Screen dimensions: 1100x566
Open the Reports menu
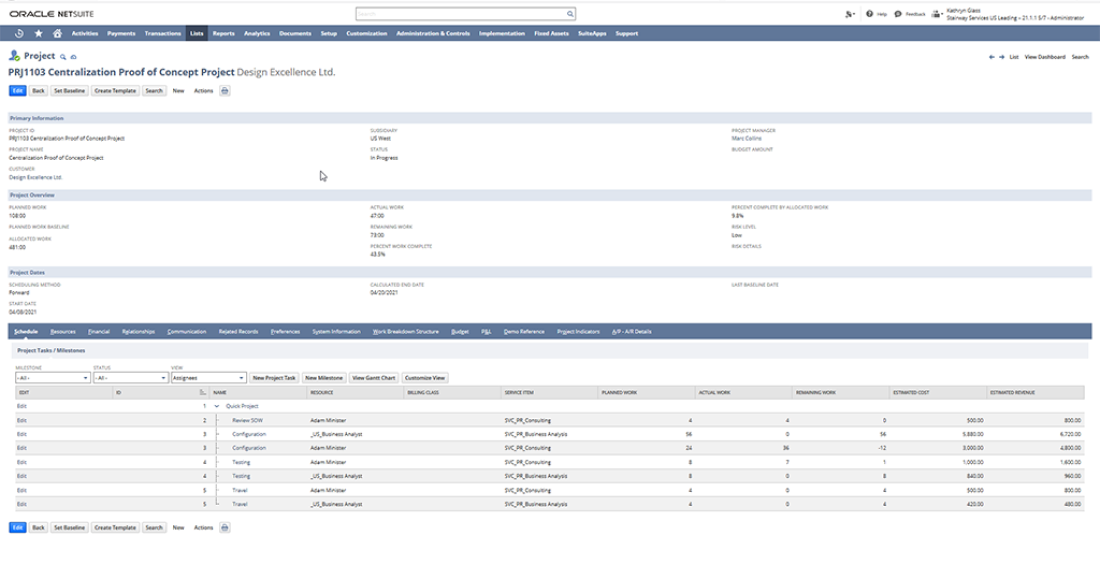tap(223, 33)
